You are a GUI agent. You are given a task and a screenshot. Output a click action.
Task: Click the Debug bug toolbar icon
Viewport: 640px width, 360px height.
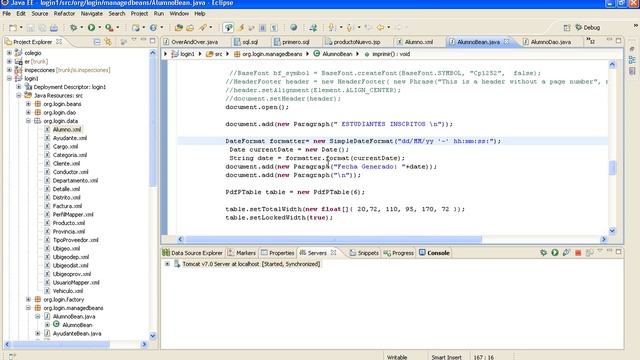[x=73, y=28]
